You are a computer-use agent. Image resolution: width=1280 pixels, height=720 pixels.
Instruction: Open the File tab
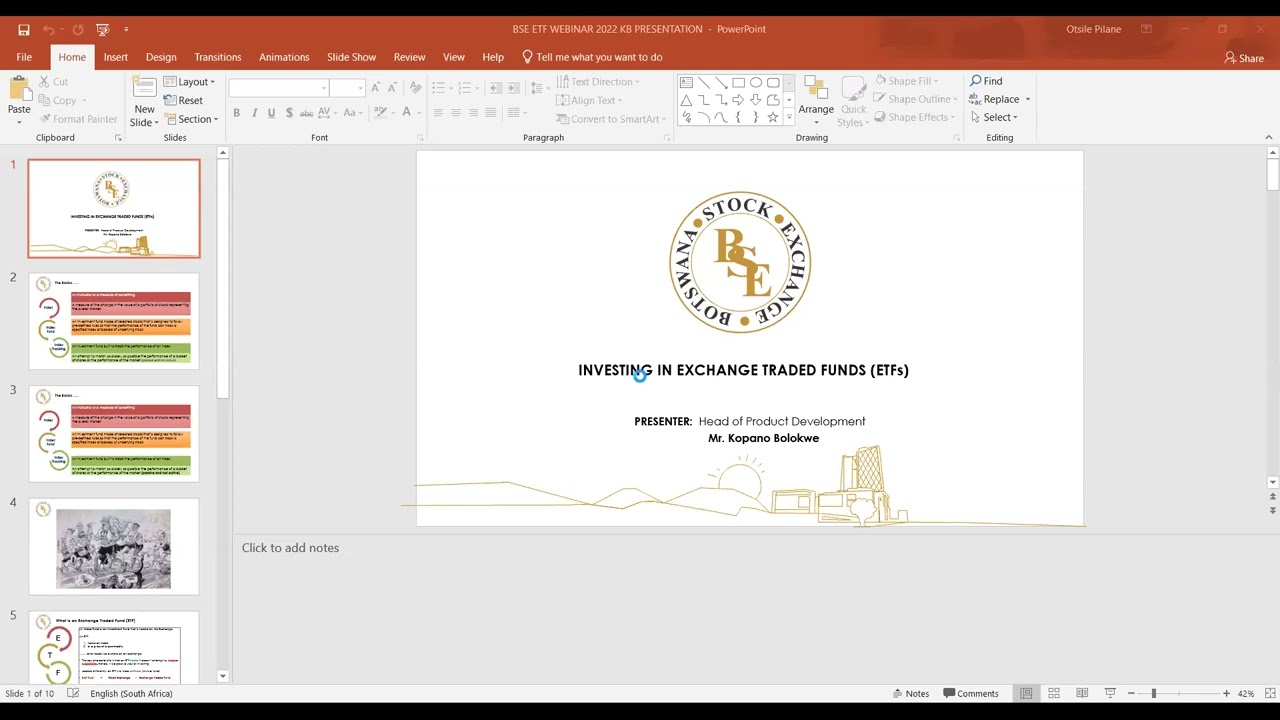24,57
